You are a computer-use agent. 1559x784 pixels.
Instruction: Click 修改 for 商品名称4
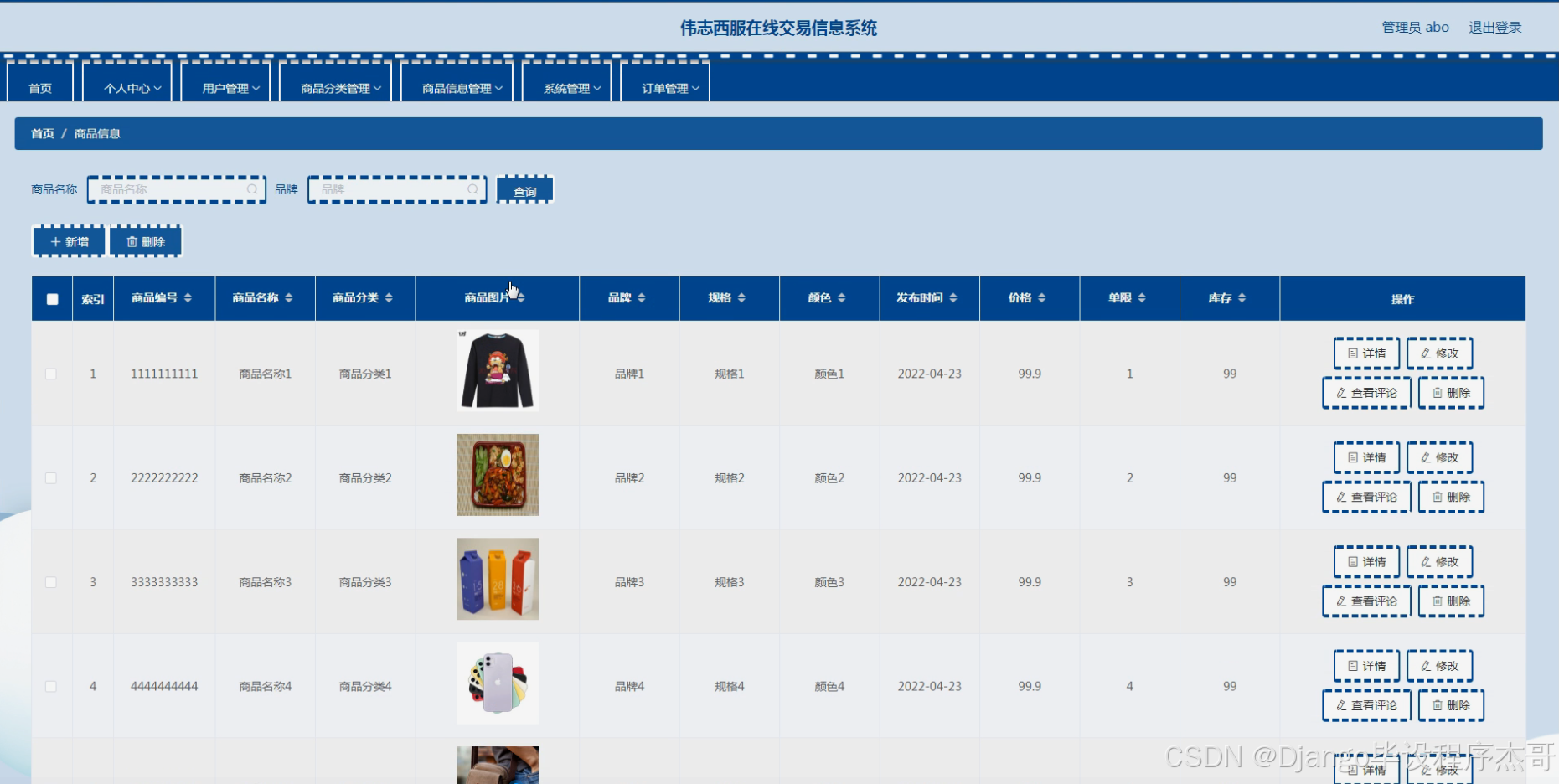point(1439,666)
